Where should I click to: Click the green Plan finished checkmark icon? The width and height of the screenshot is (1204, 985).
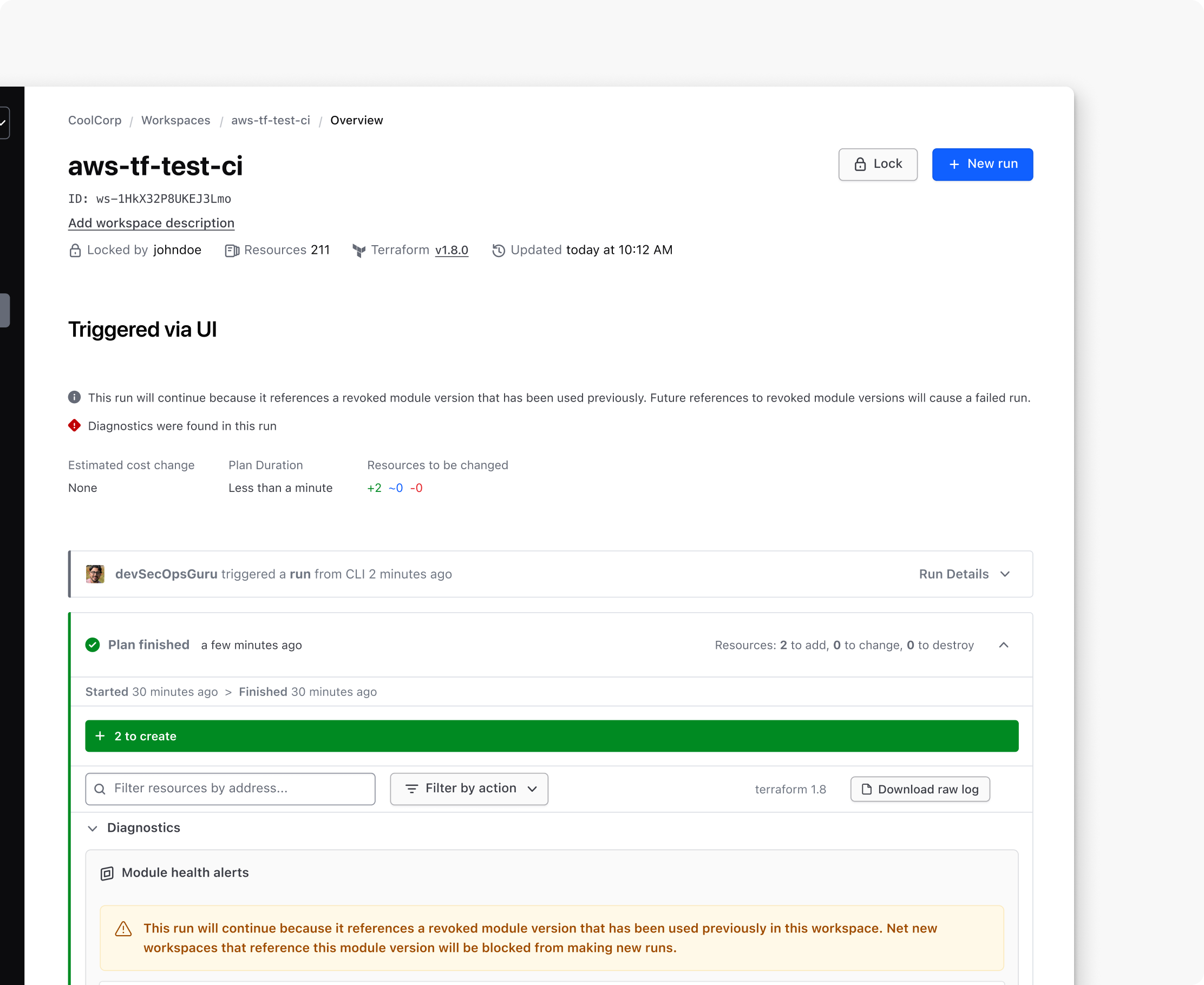[93, 645]
